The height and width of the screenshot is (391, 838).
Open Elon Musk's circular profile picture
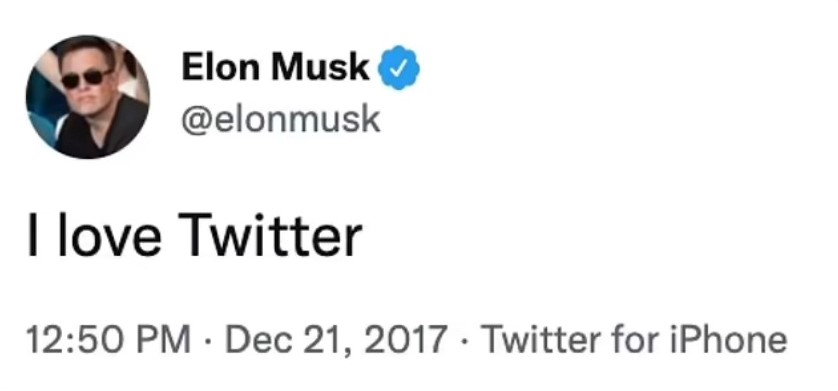click(x=88, y=97)
